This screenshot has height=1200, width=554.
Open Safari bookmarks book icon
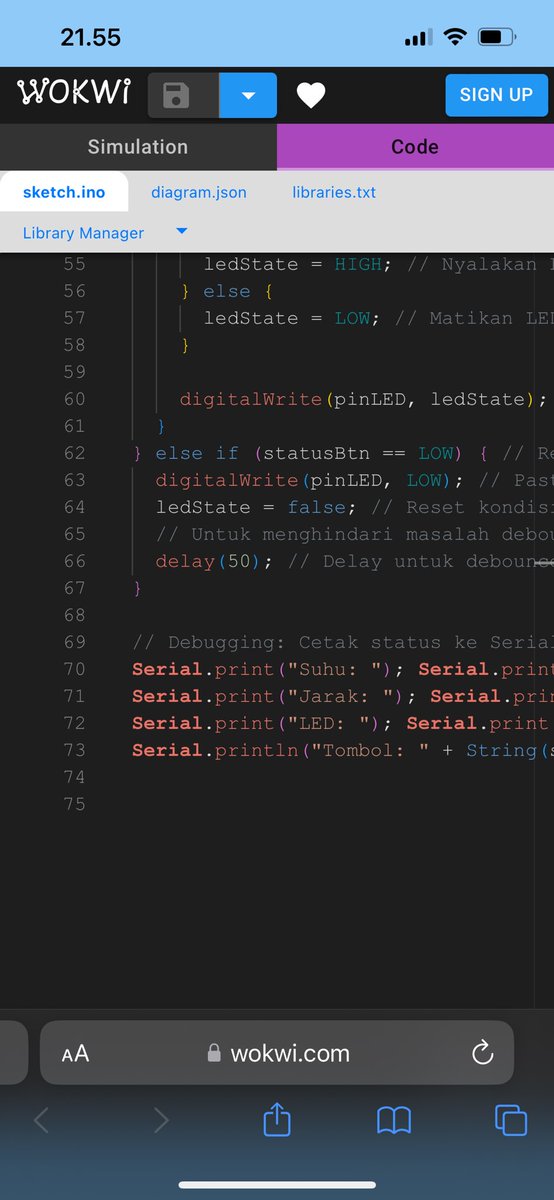[394, 1121]
